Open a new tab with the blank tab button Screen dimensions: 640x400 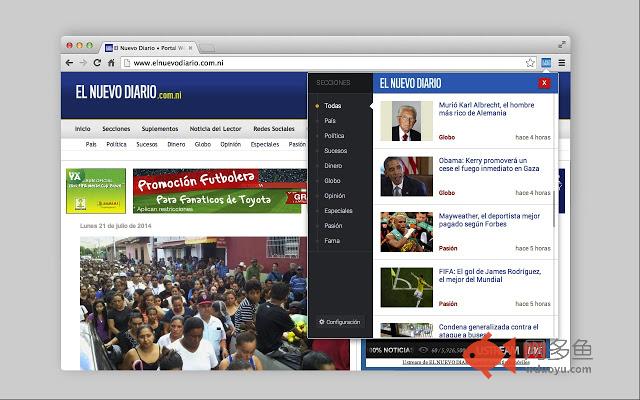pyautogui.click(x=207, y=49)
